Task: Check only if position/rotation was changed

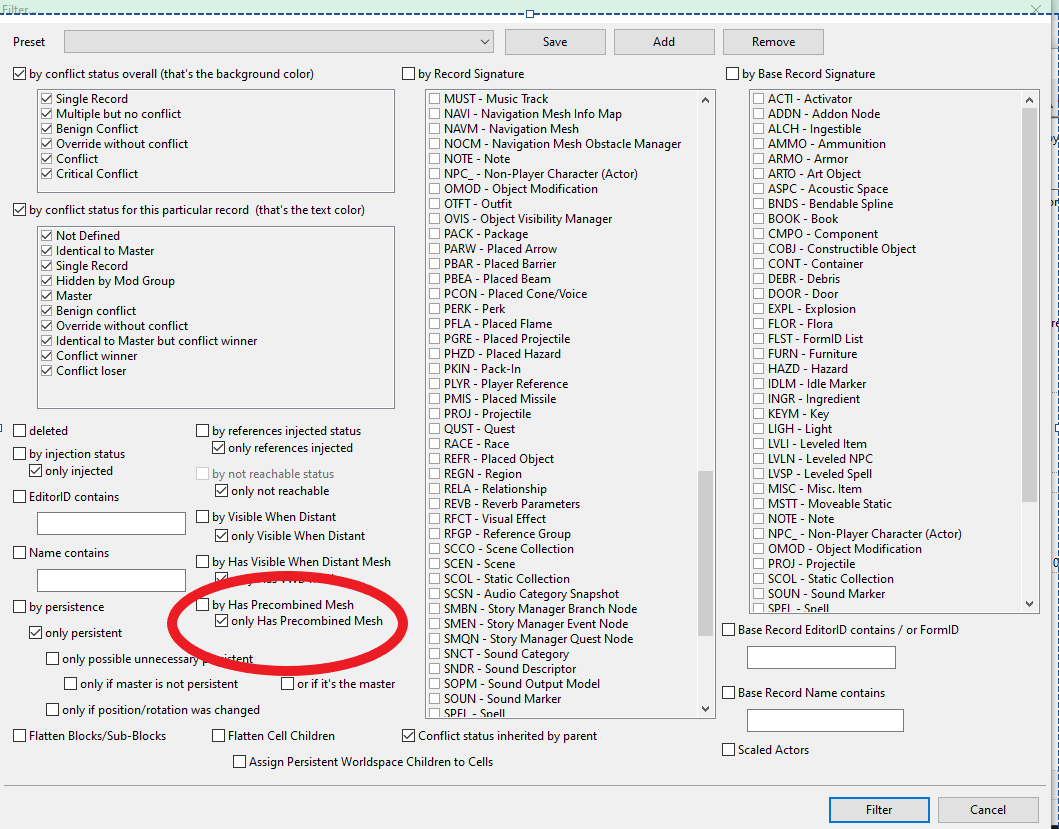Action: coord(53,709)
